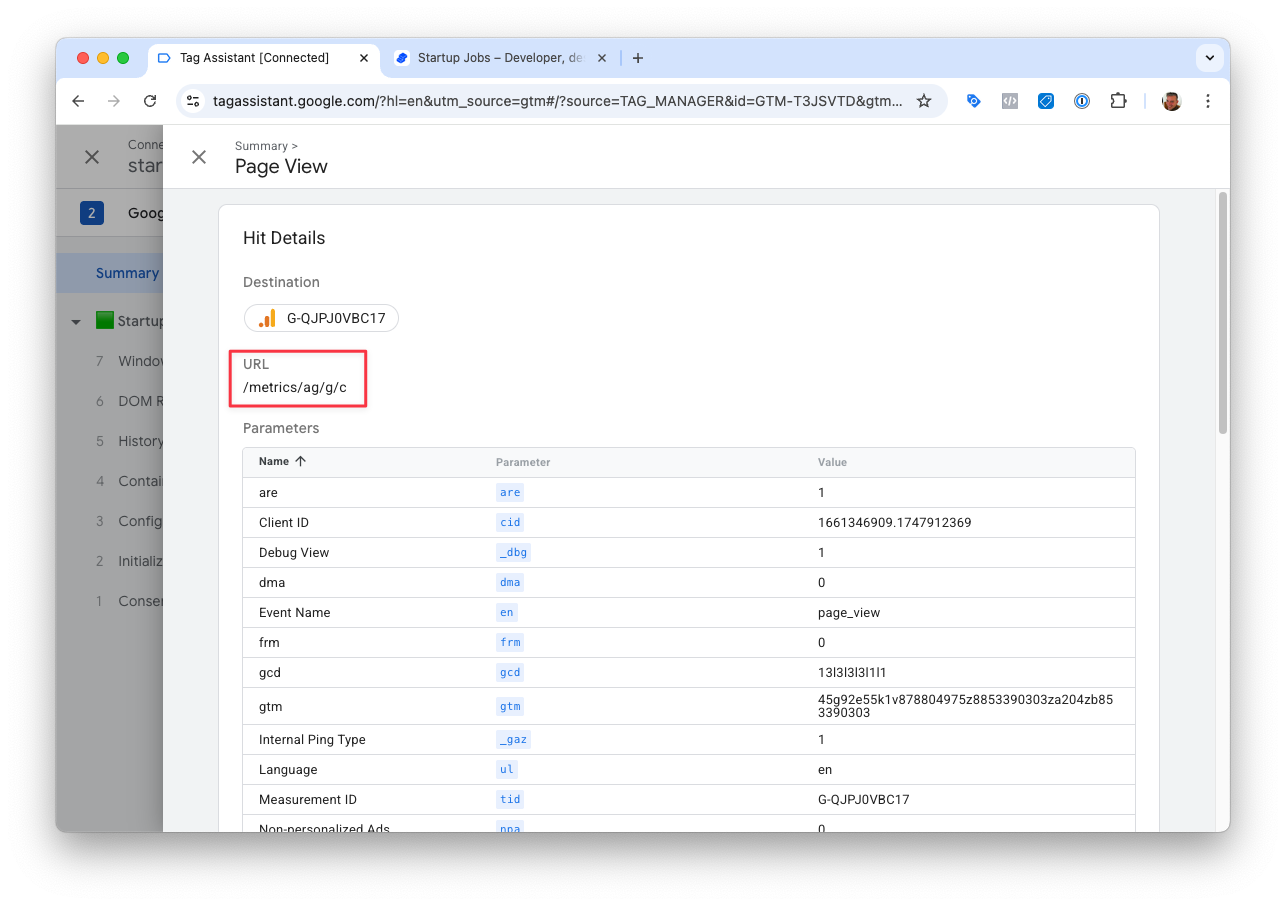
Task: Click the Client ID value 1661346909.1747912369
Action: (x=895, y=523)
